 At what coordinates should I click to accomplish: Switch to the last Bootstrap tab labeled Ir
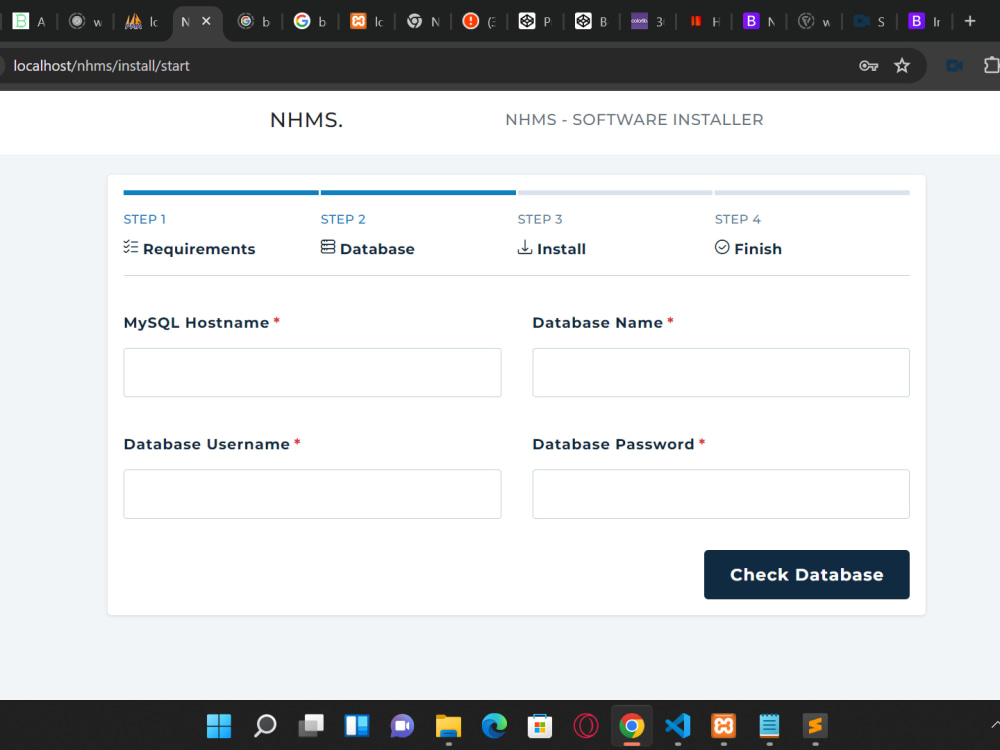coord(925,22)
